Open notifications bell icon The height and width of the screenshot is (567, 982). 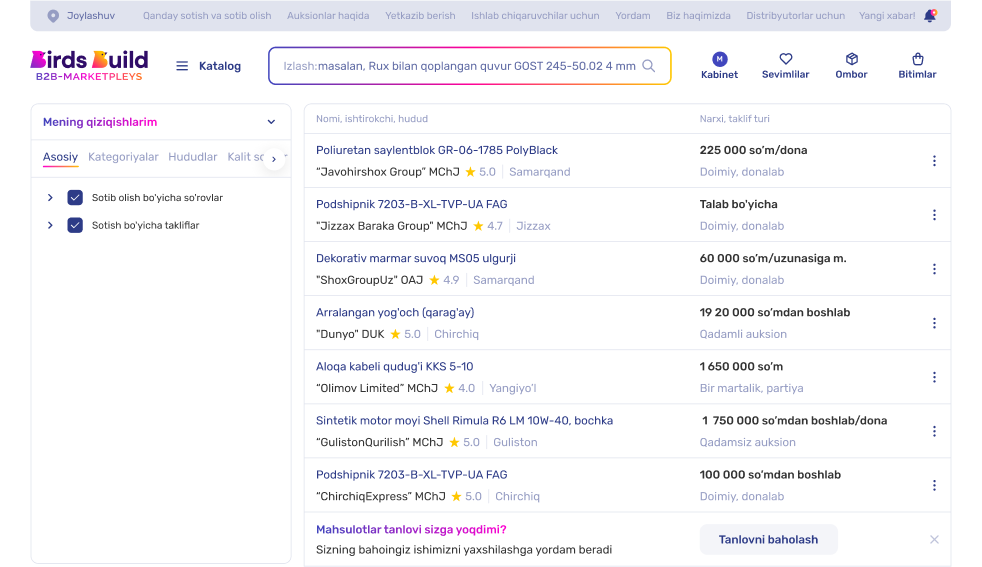coord(930,16)
